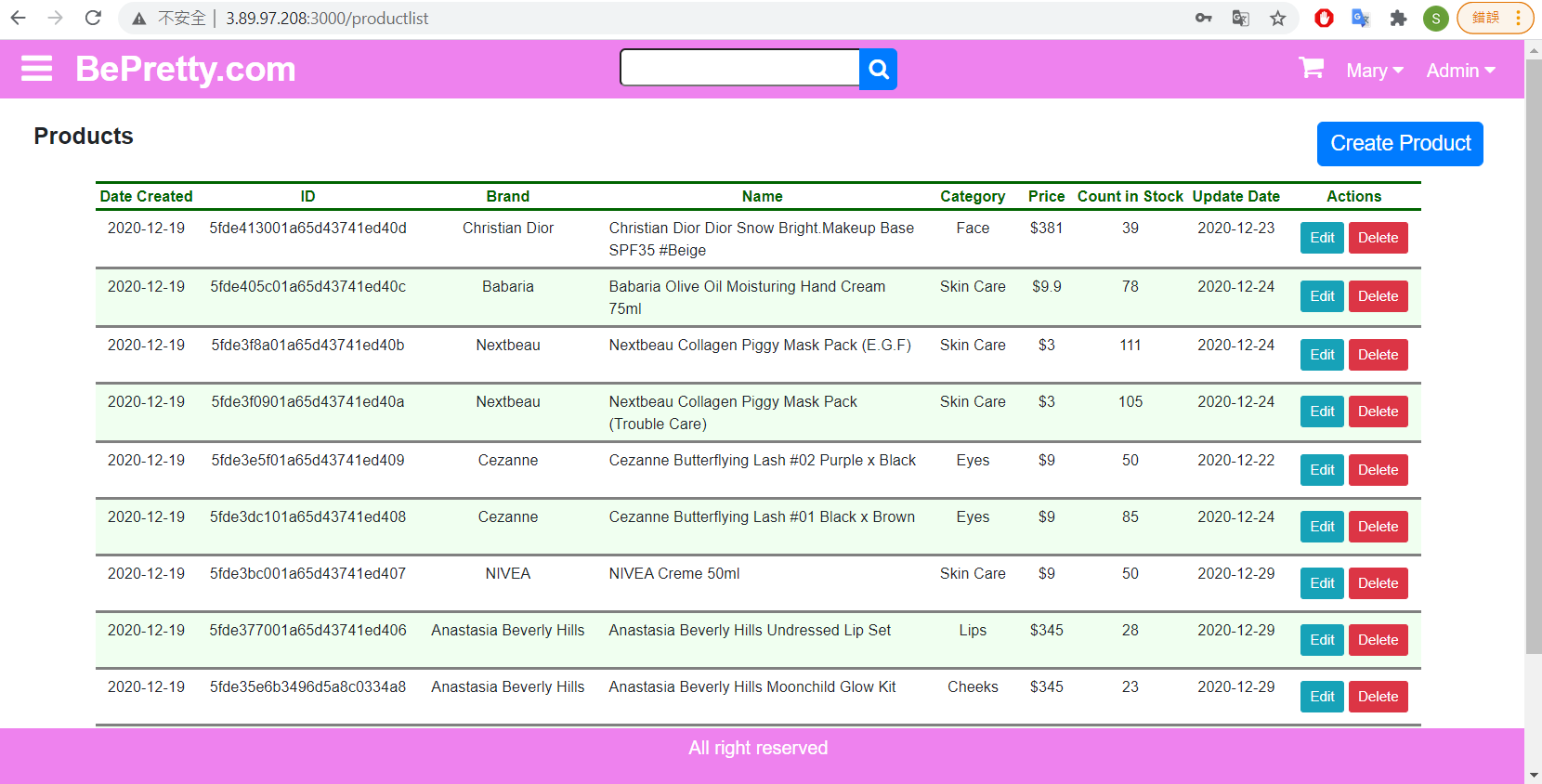Open saved passwords key icon
The image size is (1542, 784).
1204,18
